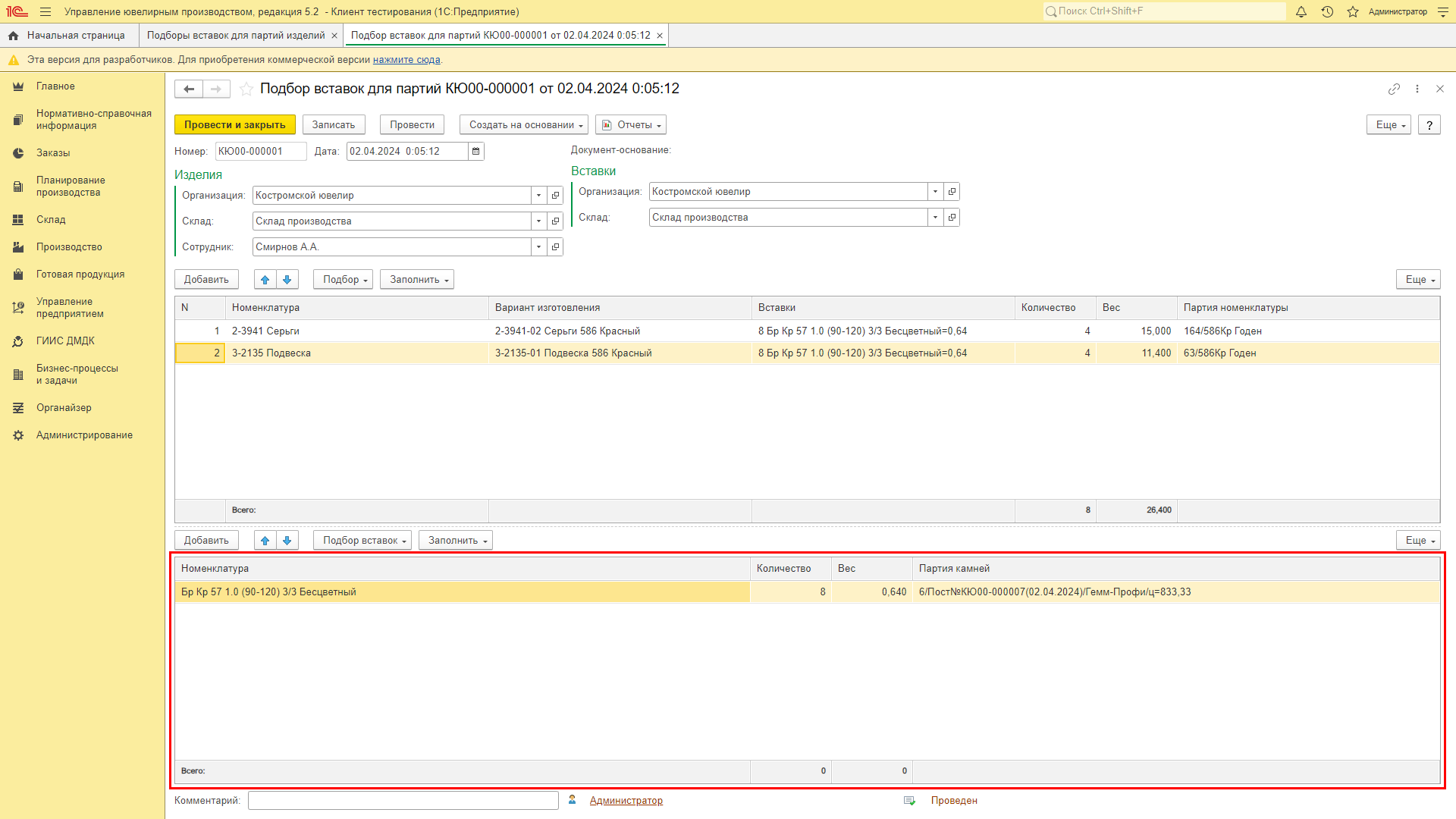Open Администратор responsible link
Image resolution: width=1456 pixels, height=819 pixels.
pos(626,801)
